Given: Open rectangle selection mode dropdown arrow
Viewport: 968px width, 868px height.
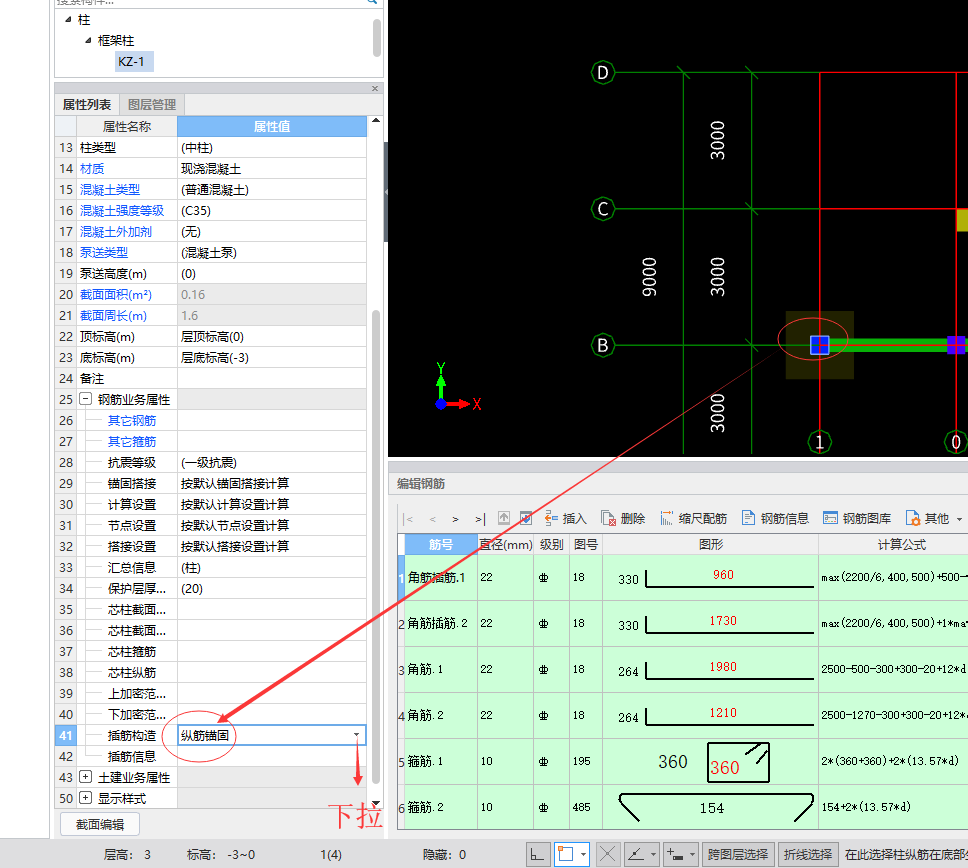Looking at the screenshot, I should [x=583, y=854].
